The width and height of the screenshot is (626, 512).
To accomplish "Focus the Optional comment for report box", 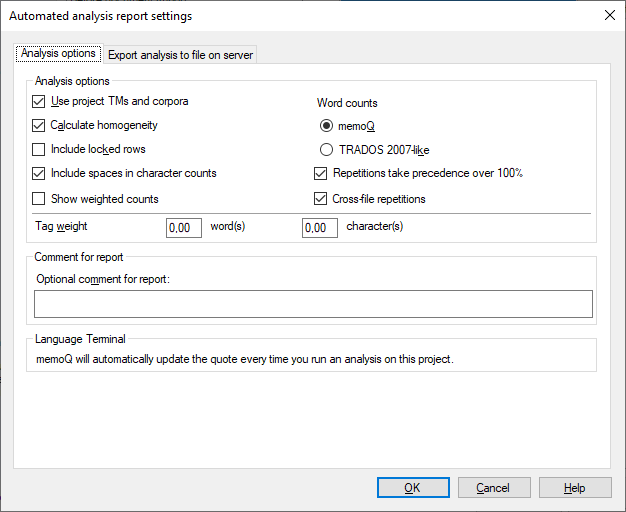I will point(313,304).
